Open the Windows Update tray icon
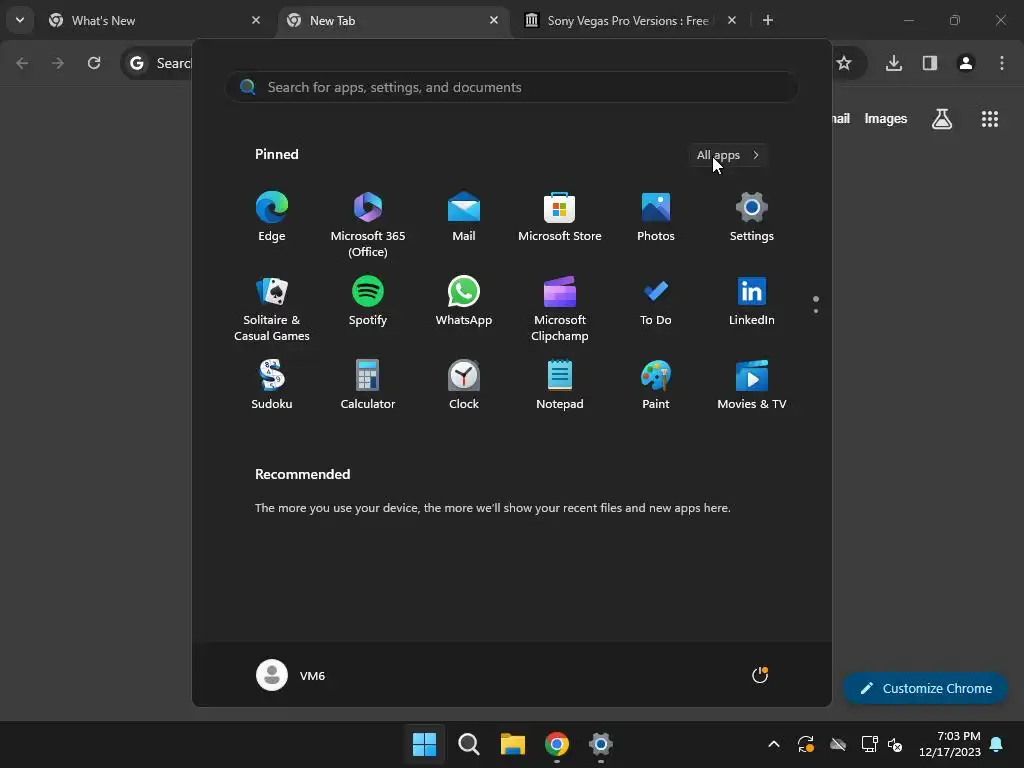The height and width of the screenshot is (768, 1024). point(806,744)
